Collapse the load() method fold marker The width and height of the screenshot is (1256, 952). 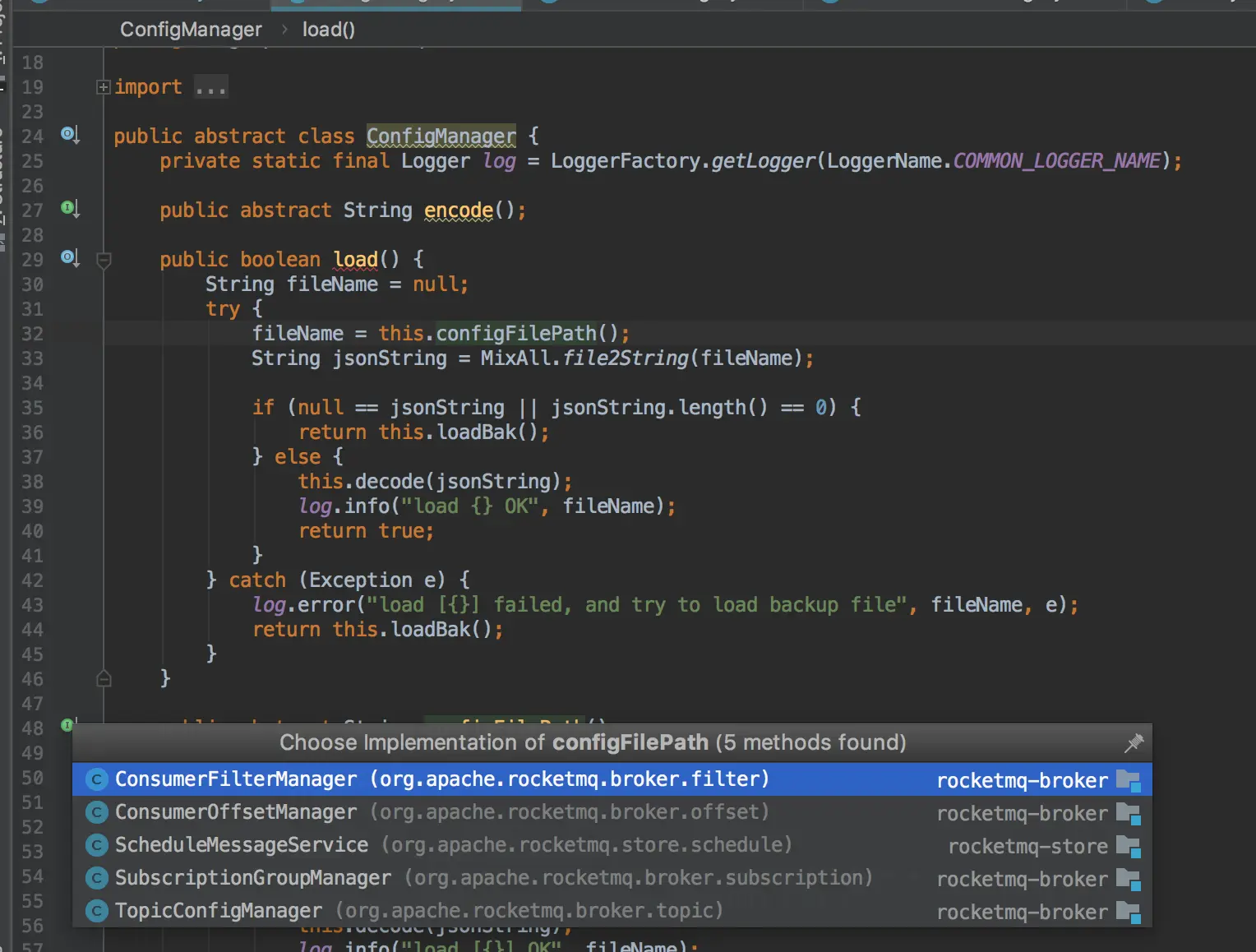(x=104, y=261)
